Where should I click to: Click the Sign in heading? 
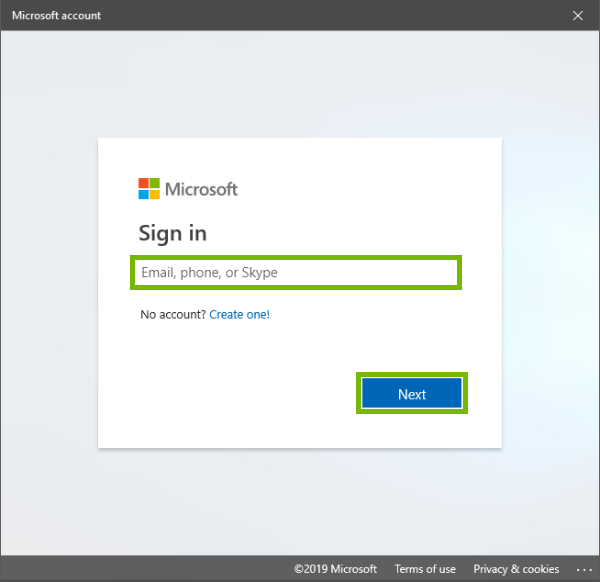(x=173, y=233)
